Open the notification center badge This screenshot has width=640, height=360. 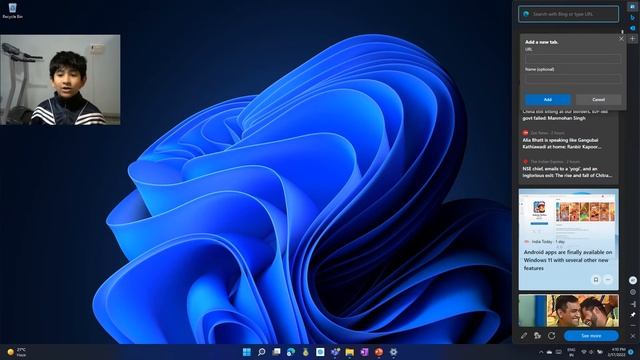coord(631,352)
